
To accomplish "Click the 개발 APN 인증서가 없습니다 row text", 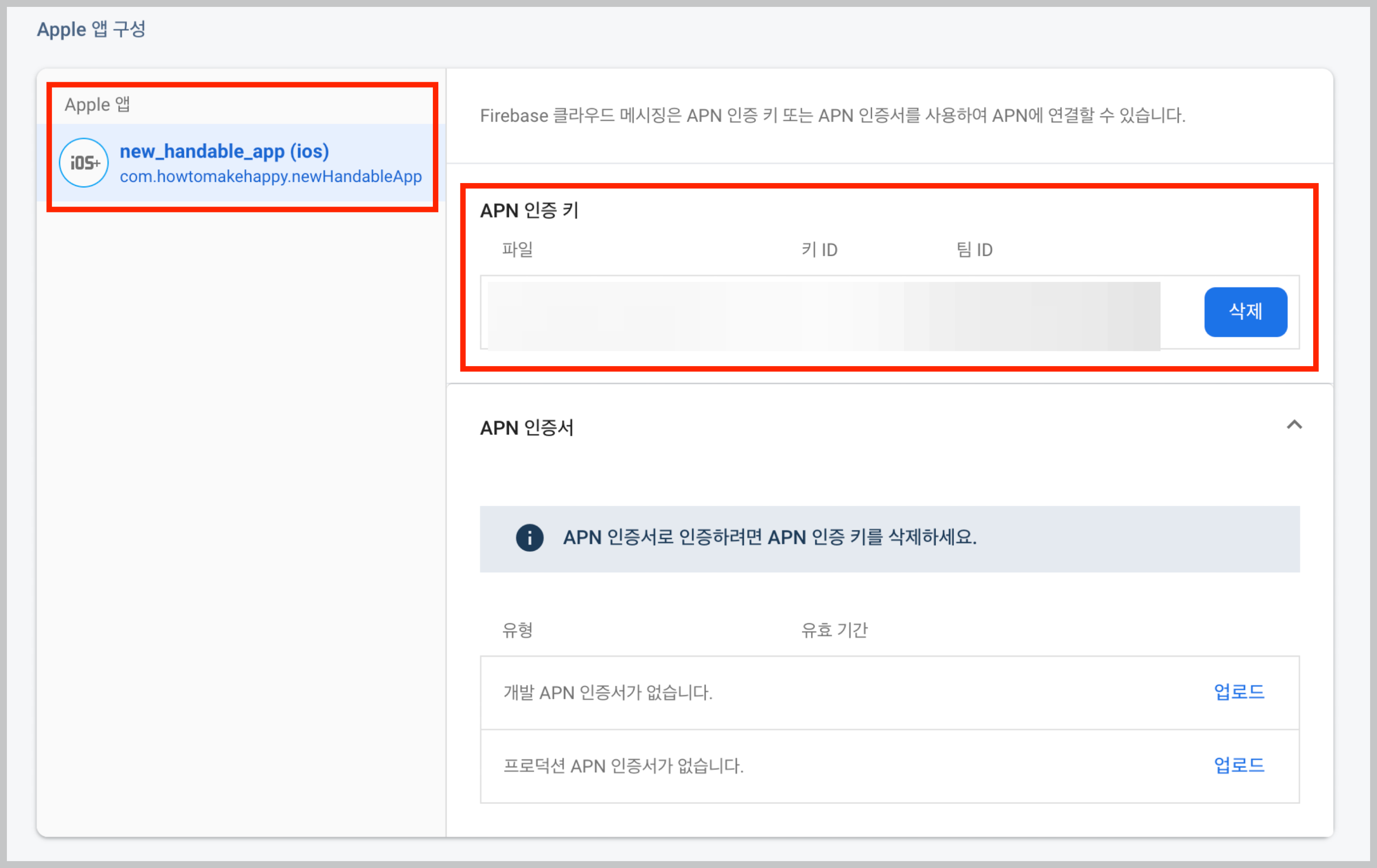I will (607, 693).
